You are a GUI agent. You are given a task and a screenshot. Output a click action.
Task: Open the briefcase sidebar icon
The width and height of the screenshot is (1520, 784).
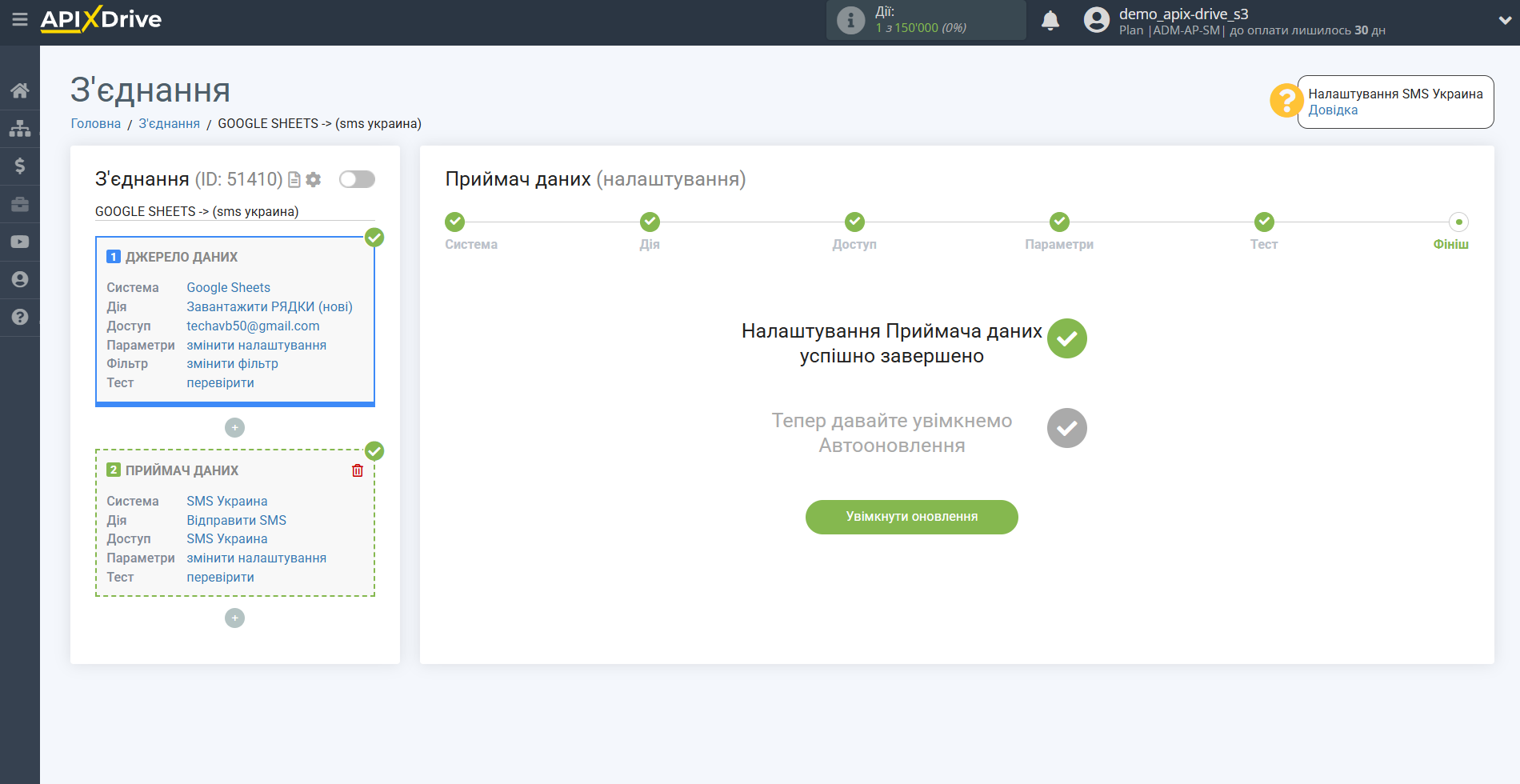[20, 204]
